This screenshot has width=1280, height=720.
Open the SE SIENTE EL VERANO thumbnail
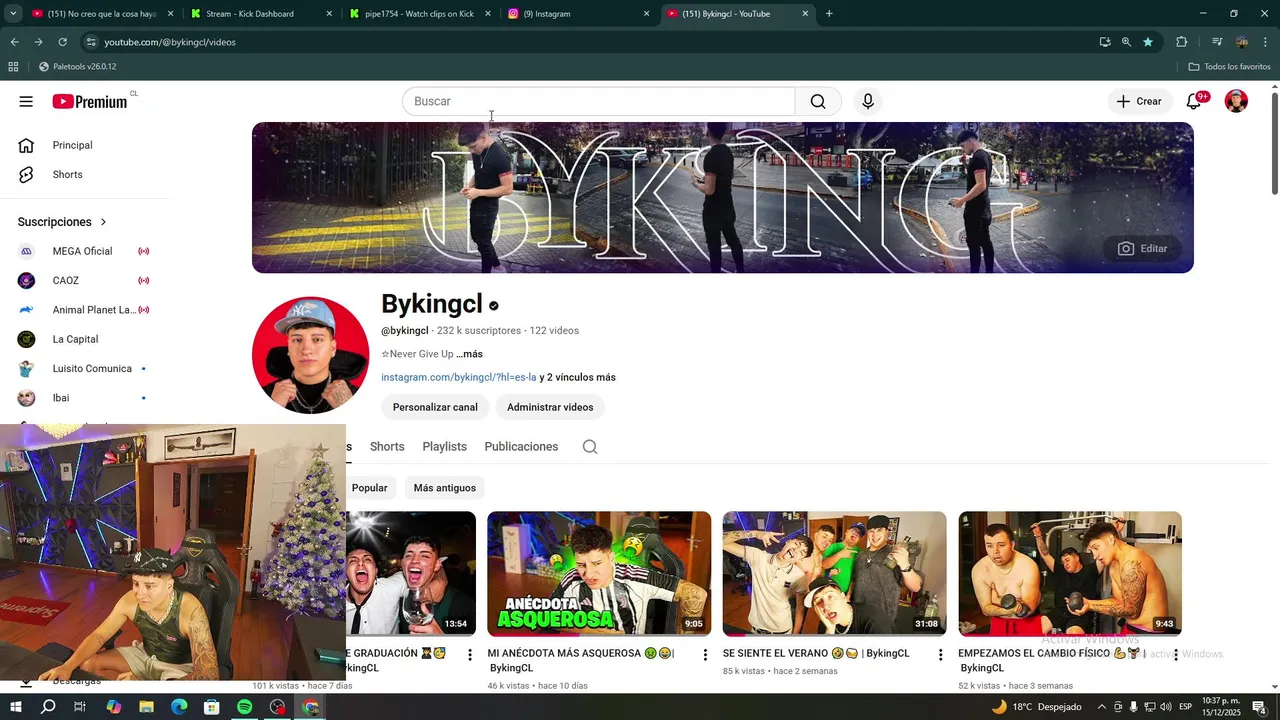(x=834, y=574)
